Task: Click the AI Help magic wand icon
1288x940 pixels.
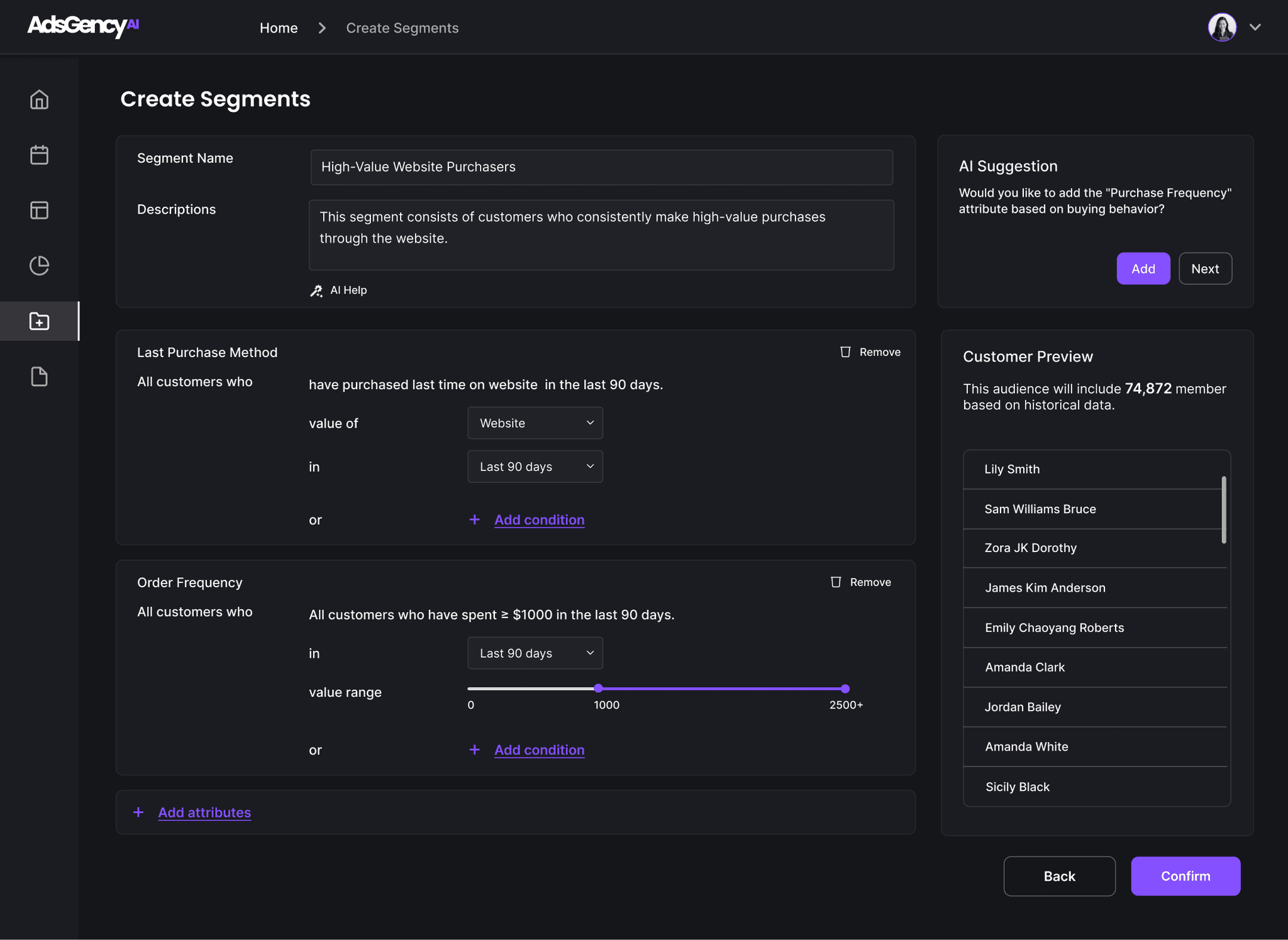Action: pos(316,290)
